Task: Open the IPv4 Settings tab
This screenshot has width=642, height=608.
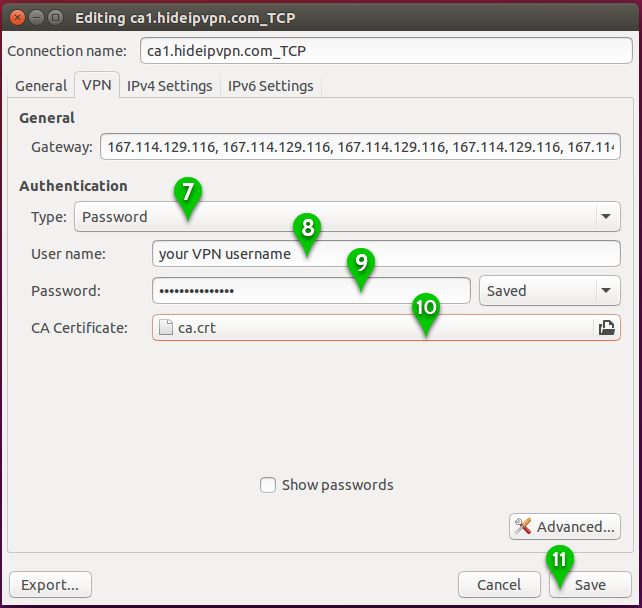Action: click(170, 86)
